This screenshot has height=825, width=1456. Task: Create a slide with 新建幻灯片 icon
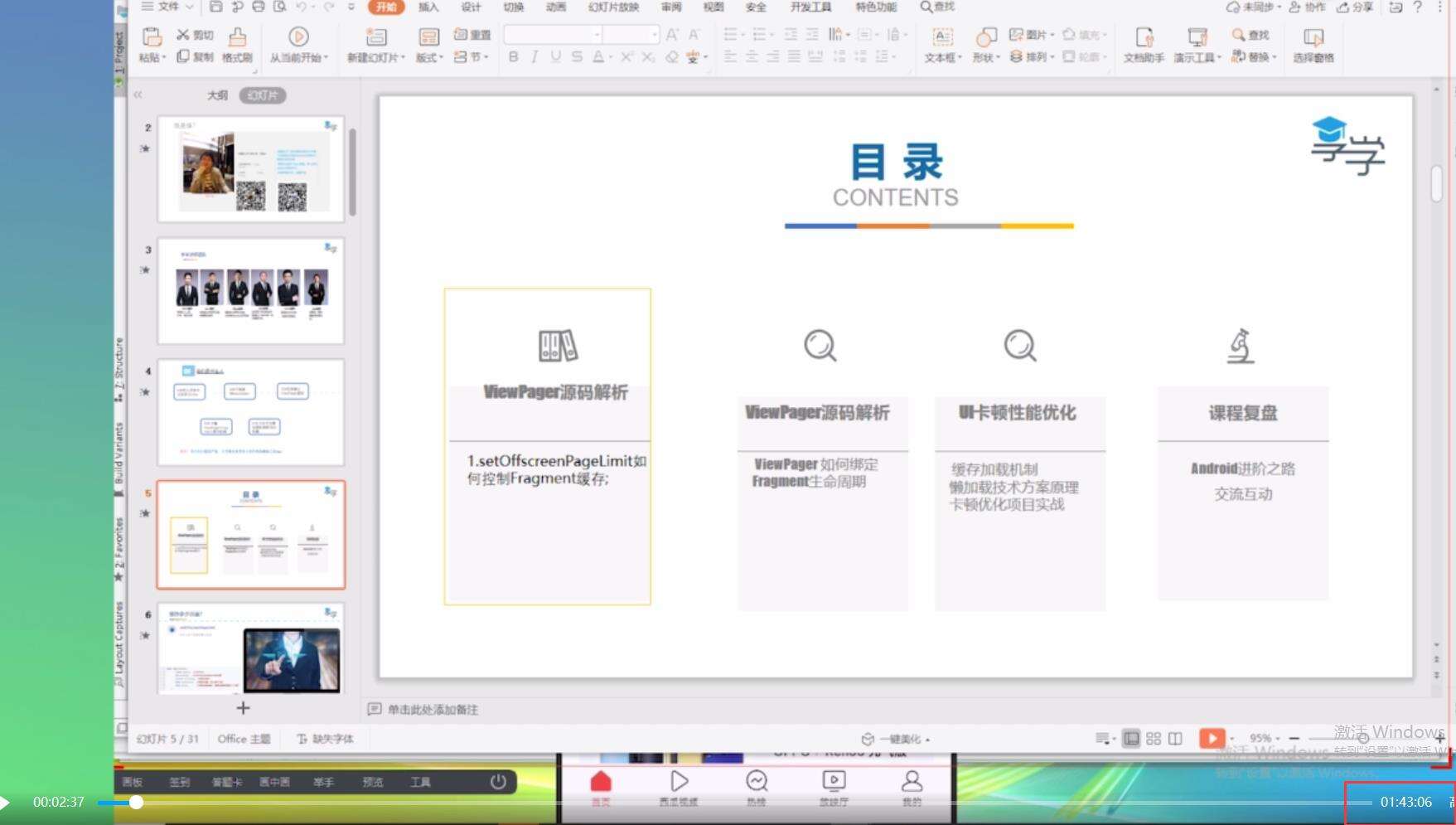pyautogui.click(x=375, y=46)
